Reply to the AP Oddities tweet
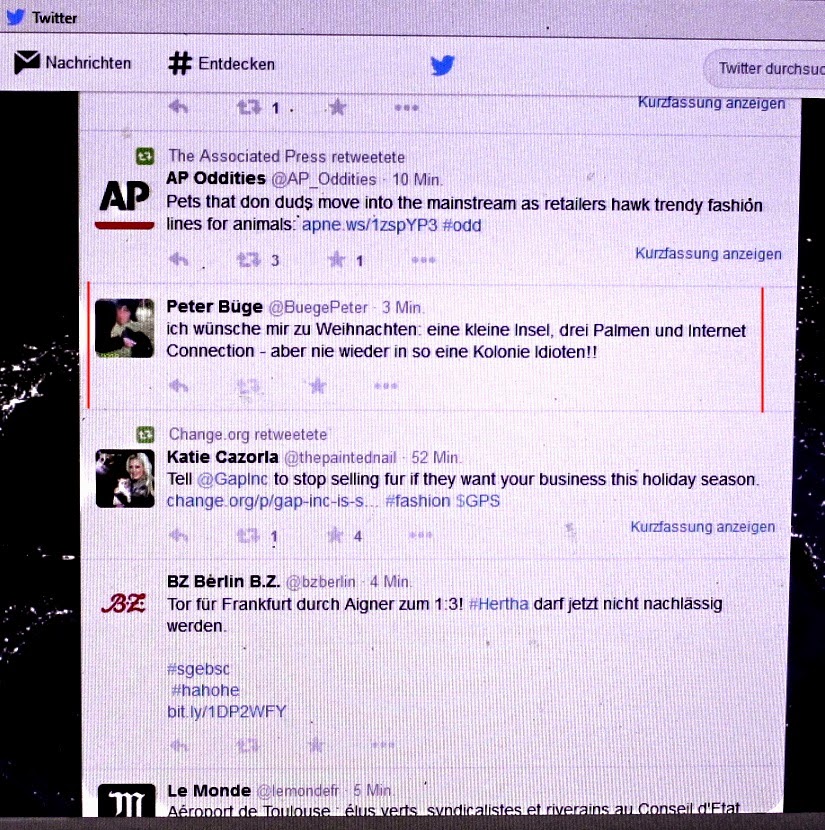The width and height of the screenshot is (825, 830). click(x=178, y=259)
